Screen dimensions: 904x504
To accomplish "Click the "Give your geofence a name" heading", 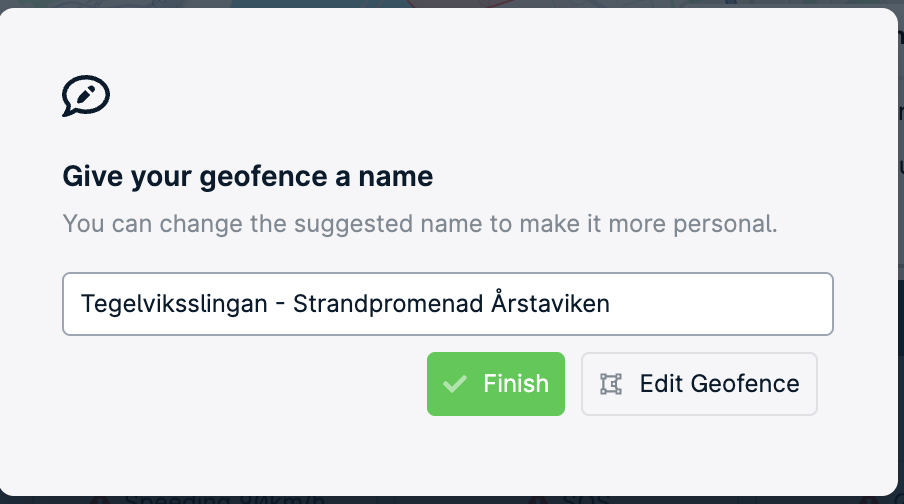I will pyautogui.click(x=247, y=176).
